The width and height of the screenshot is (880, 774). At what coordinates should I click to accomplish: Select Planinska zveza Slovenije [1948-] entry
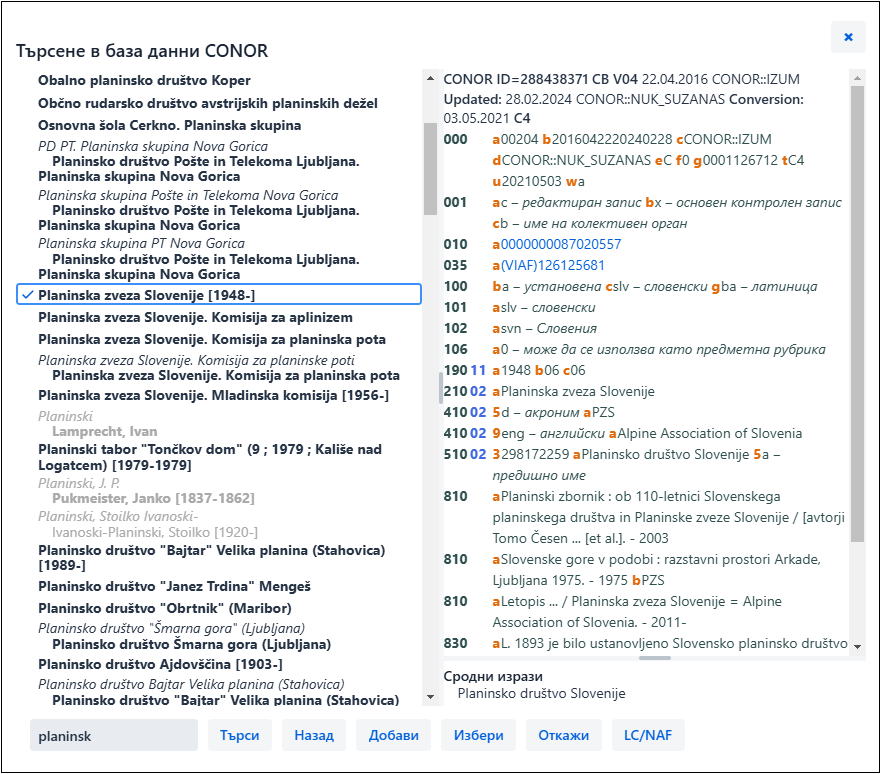click(x=219, y=295)
